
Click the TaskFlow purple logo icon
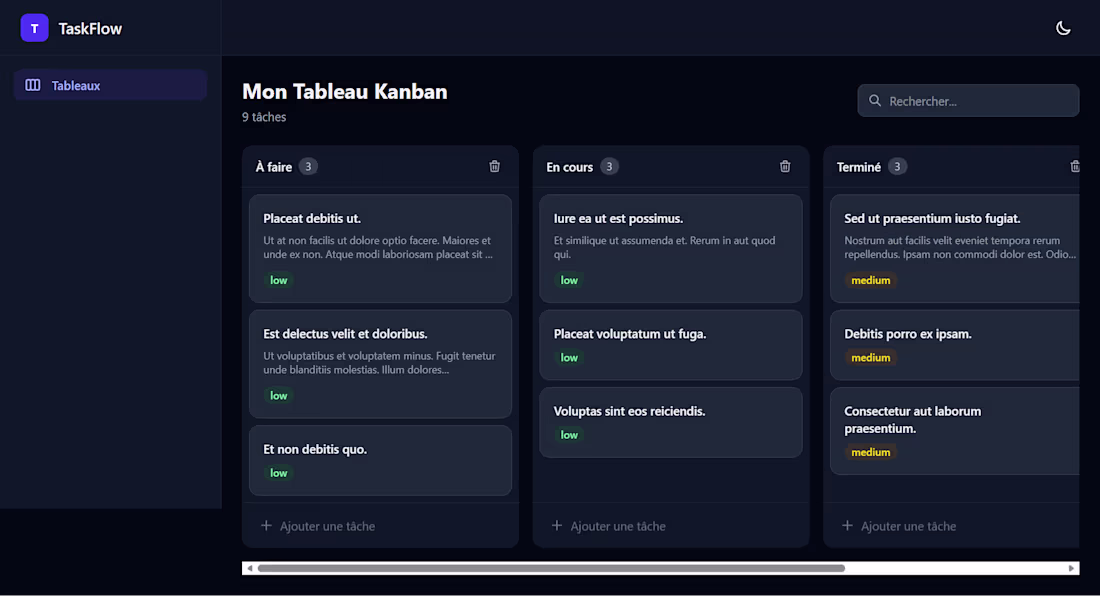pyautogui.click(x=34, y=28)
